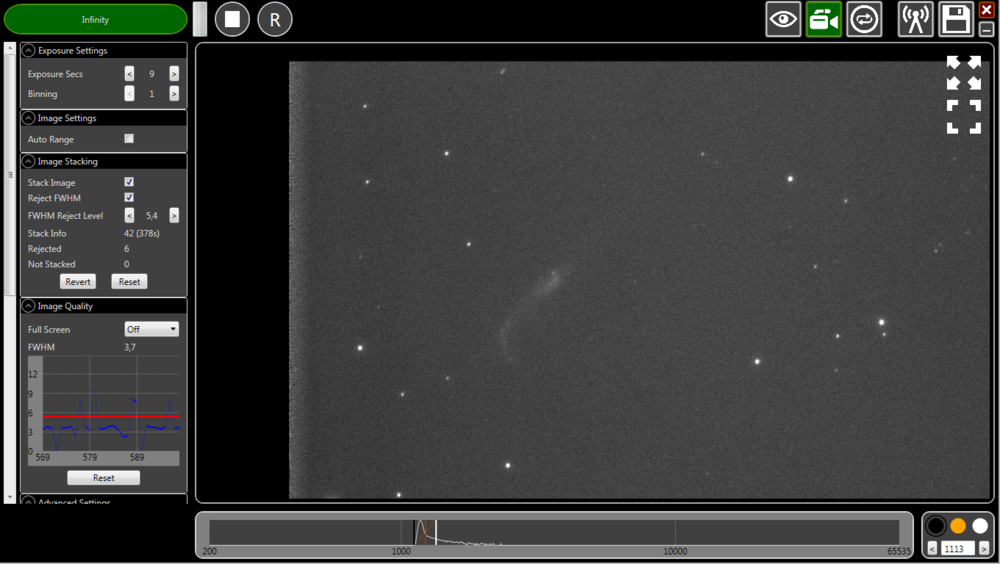
Task: Click the white marker on histogram
Action: click(436, 532)
